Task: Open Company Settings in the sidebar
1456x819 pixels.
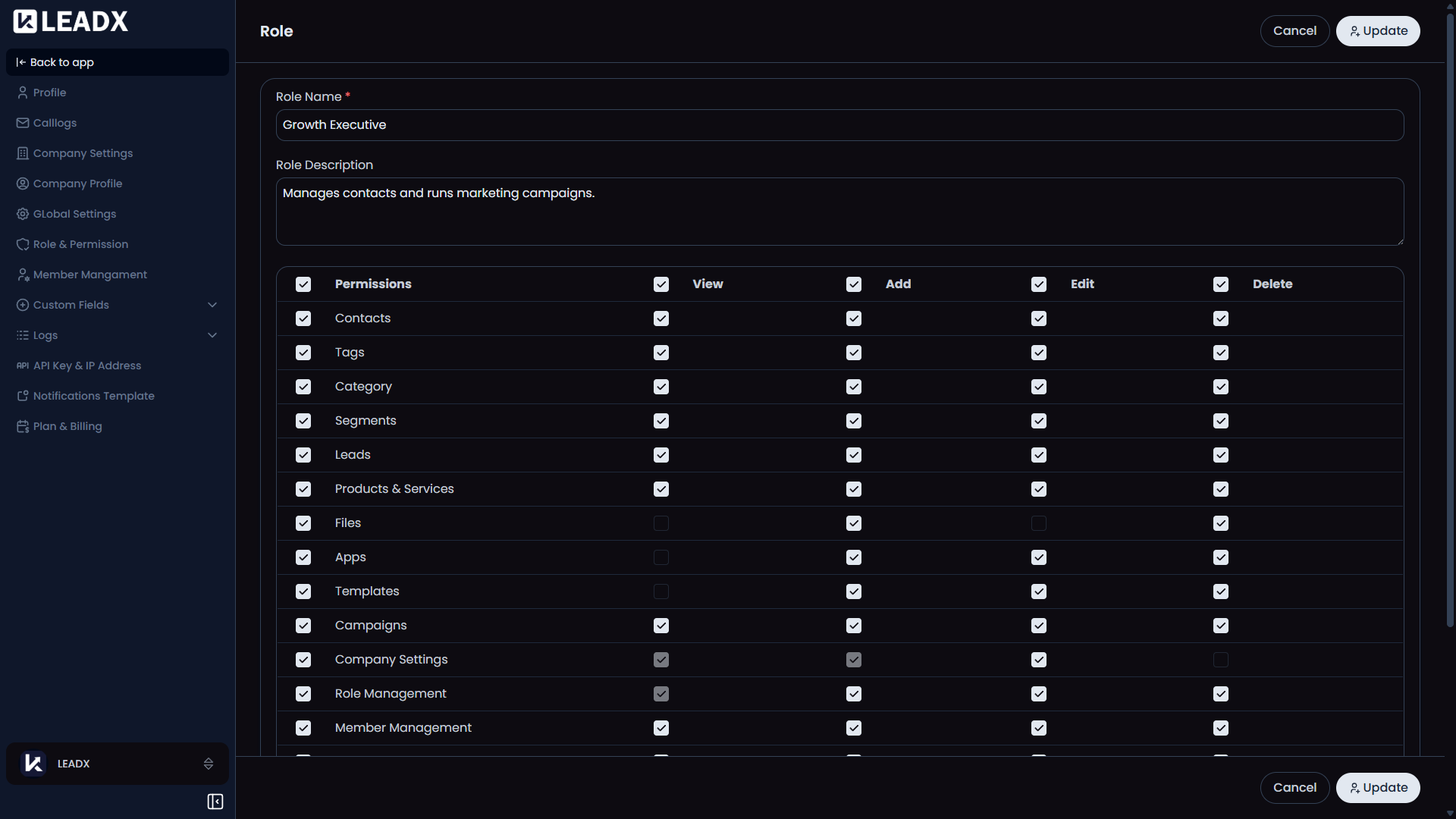Action: pos(82,152)
